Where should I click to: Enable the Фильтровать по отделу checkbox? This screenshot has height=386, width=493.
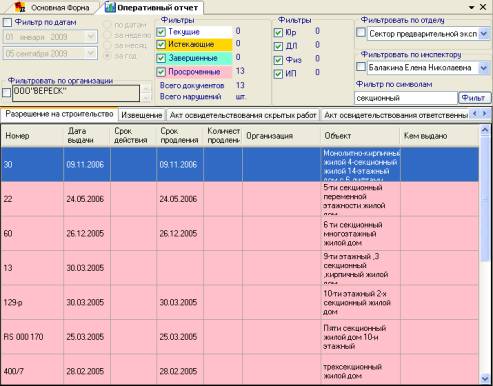pos(361,33)
